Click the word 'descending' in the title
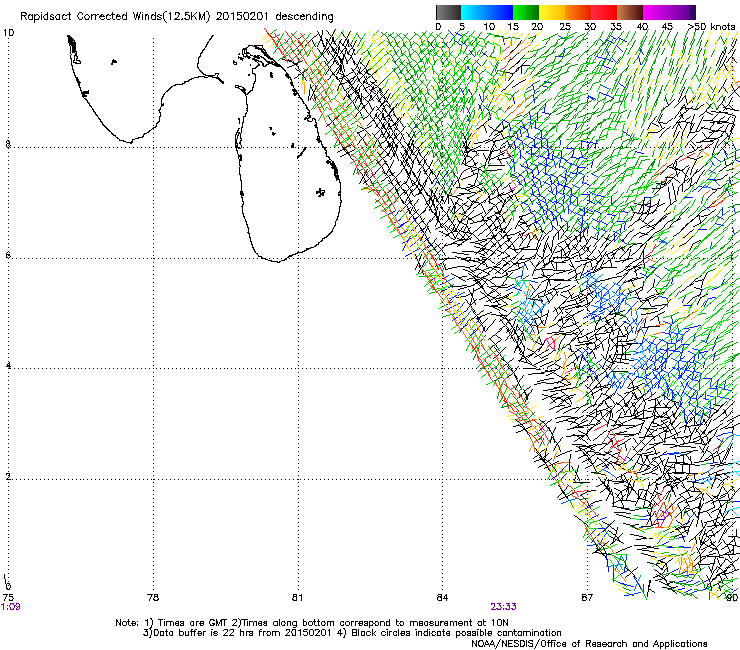740x650 pixels. 304,17
